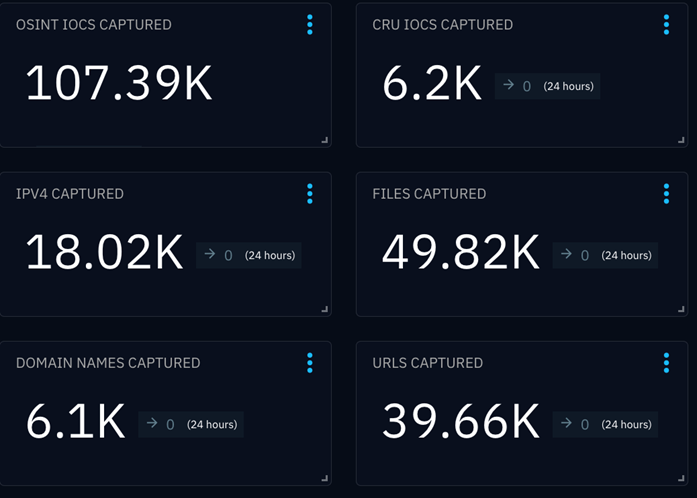The height and width of the screenshot is (498, 697).
Task: Click resize handle of OSINT IOCS CAPTURED widget
Action: [325, 141]
